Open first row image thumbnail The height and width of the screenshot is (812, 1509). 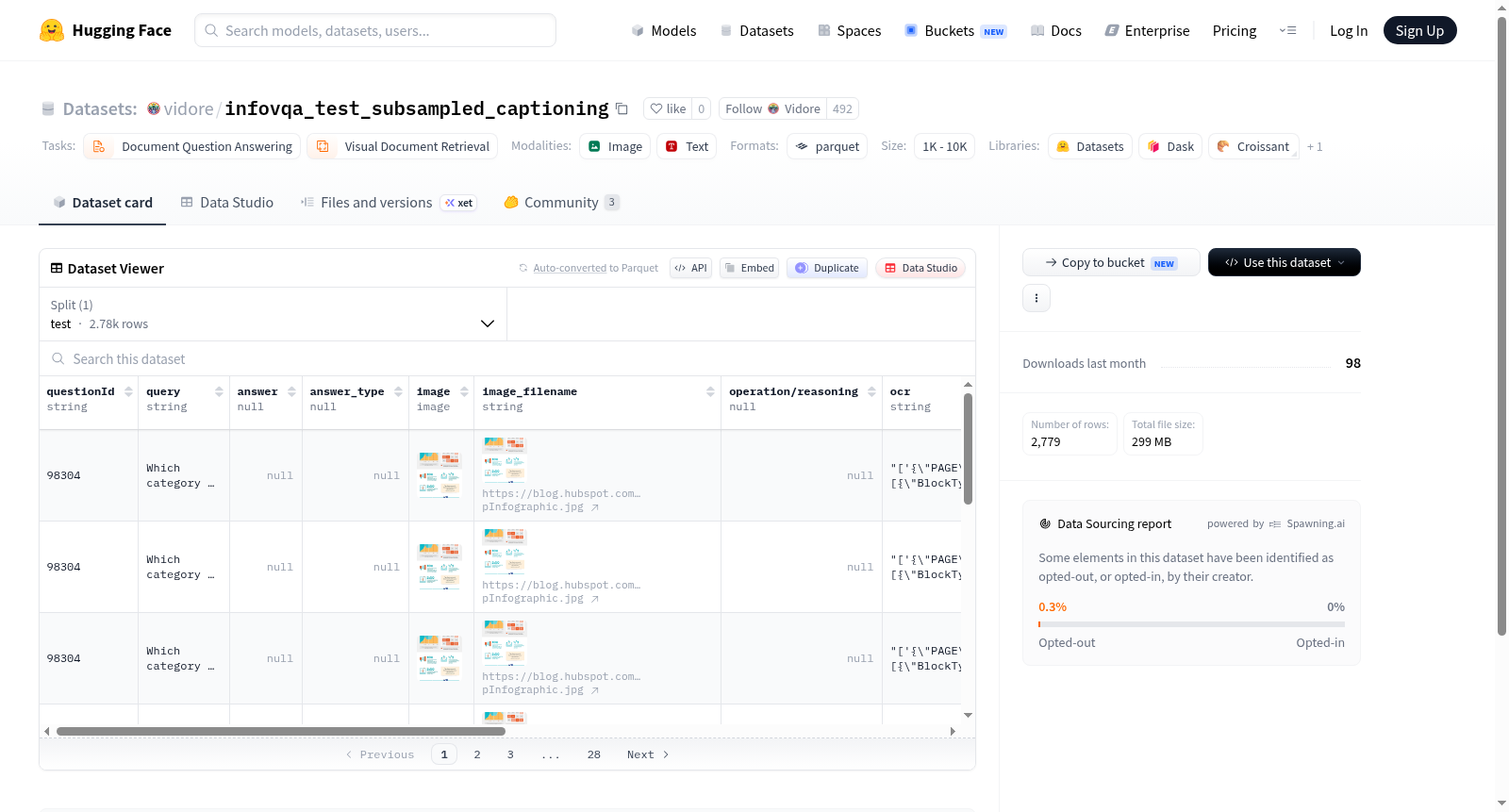point(439,474)
